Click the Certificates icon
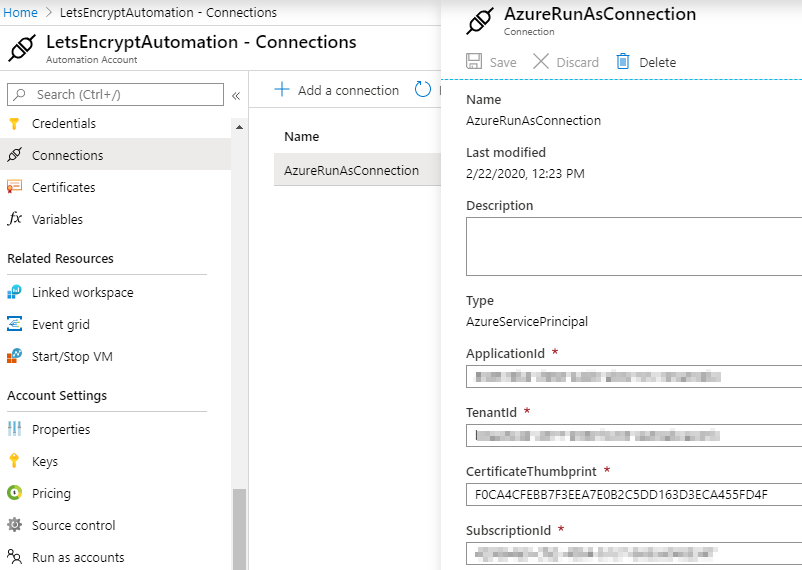 click(x=14, y=187)
